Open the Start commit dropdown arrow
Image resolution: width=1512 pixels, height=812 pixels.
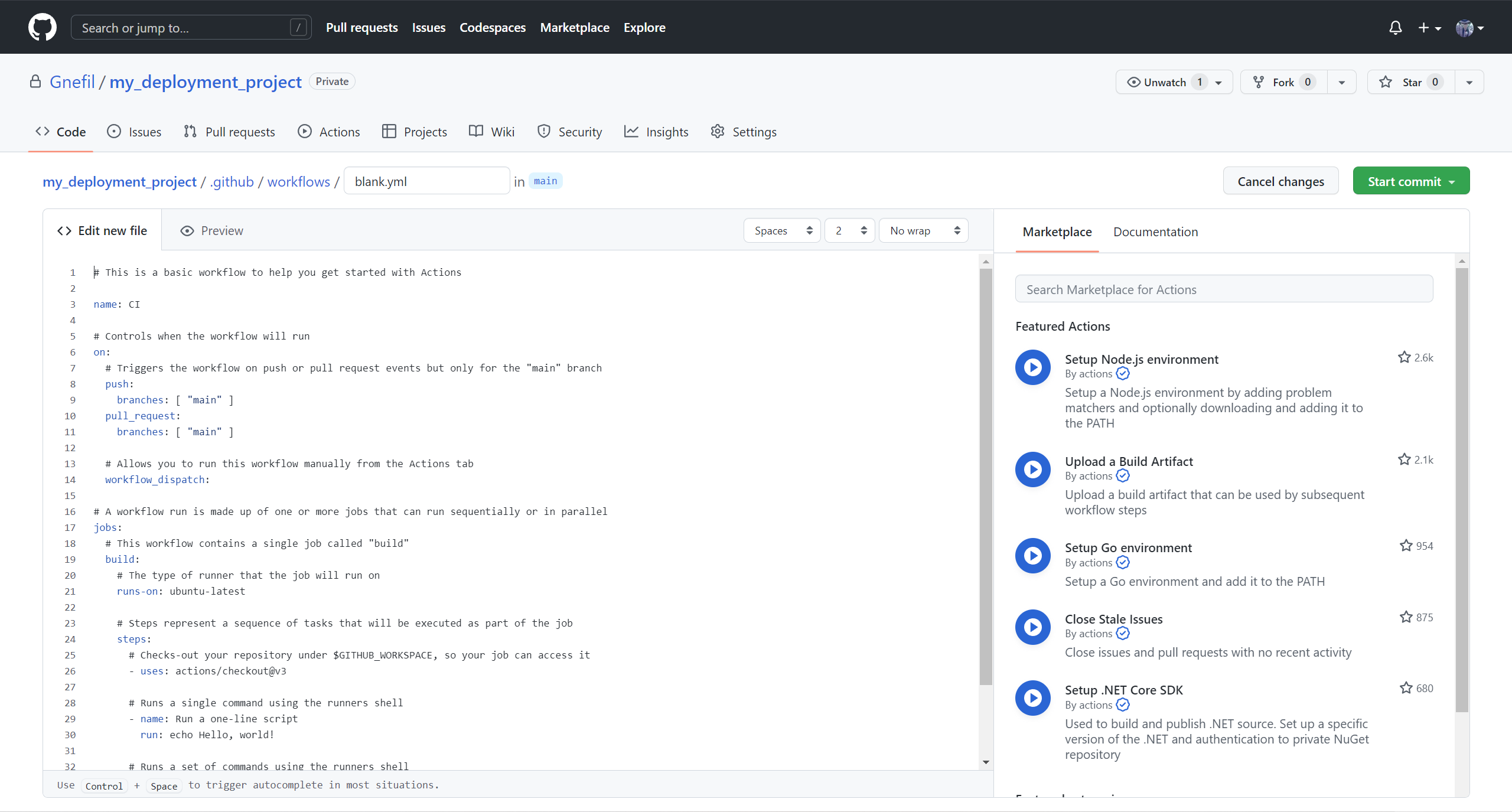[1452, 181]
